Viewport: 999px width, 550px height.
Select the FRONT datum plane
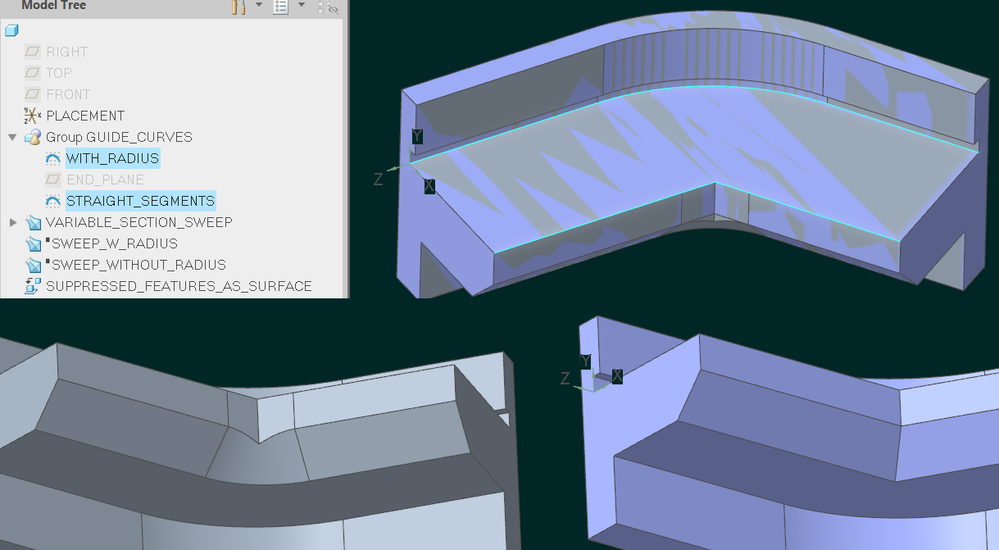67,94
